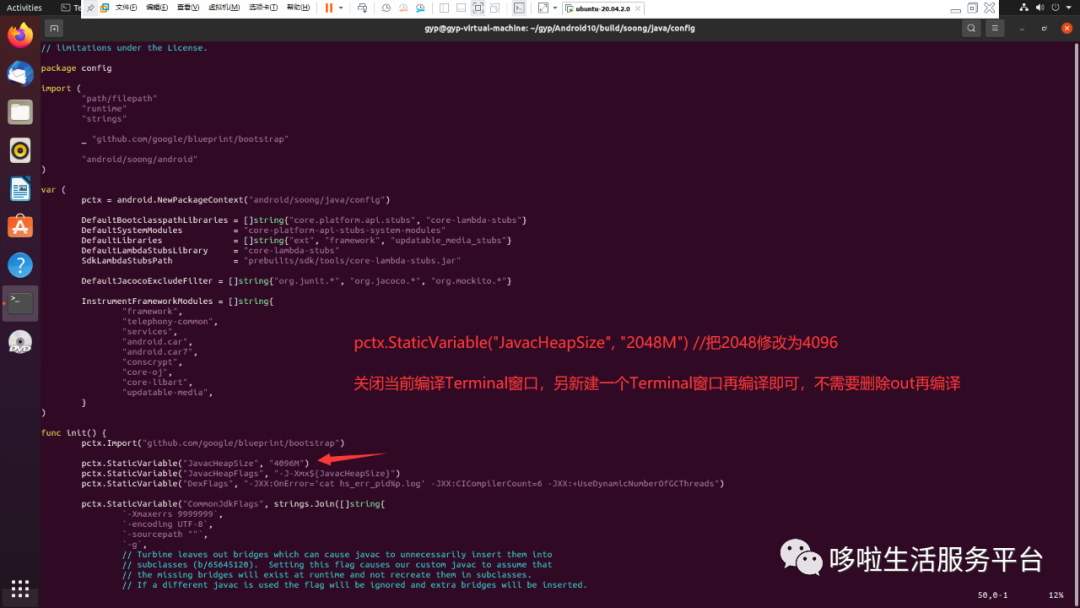Toggle VMware thumbnail bar icon
The image size is (1080, 608).
click(x=461, y=8)
